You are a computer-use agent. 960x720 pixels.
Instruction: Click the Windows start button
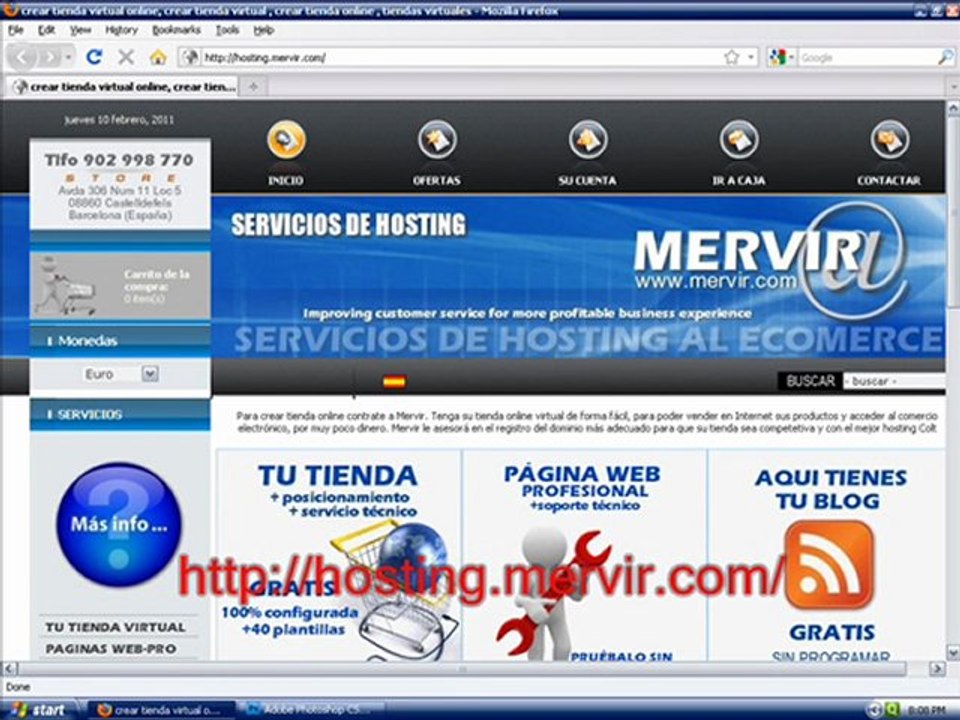39,710
